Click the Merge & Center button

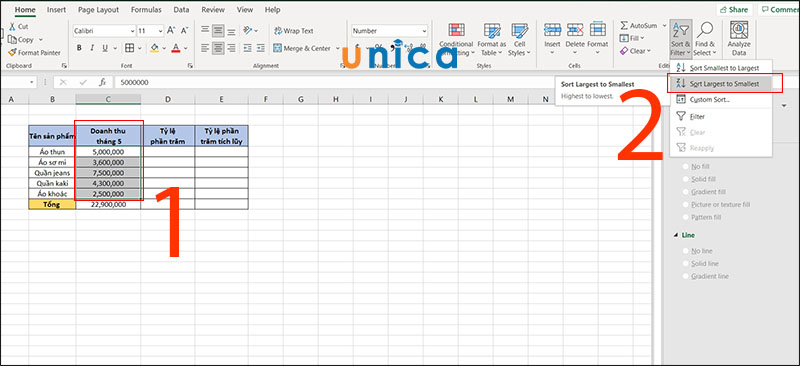pyautogui.click(x=302, y=48)
